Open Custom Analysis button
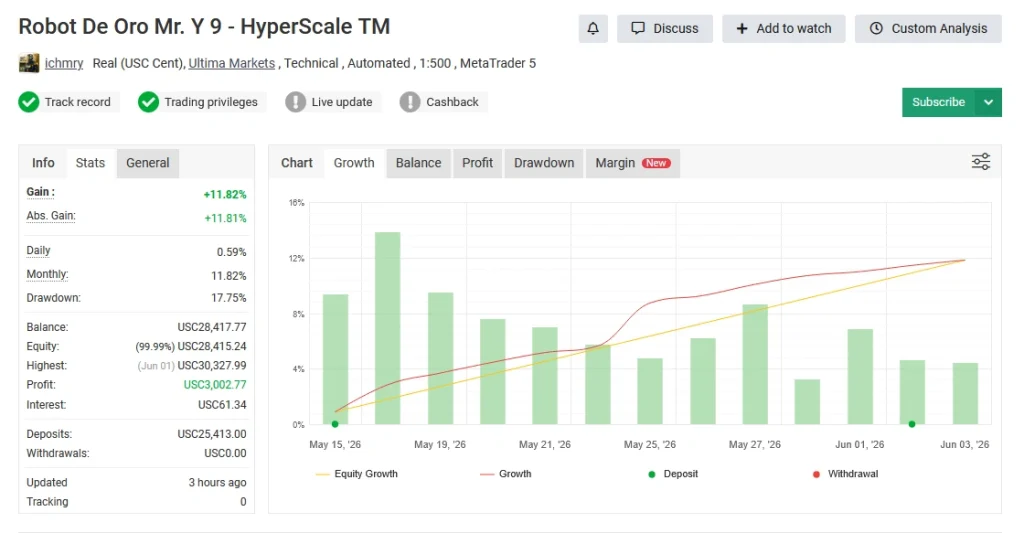 [x=928, y=29]
